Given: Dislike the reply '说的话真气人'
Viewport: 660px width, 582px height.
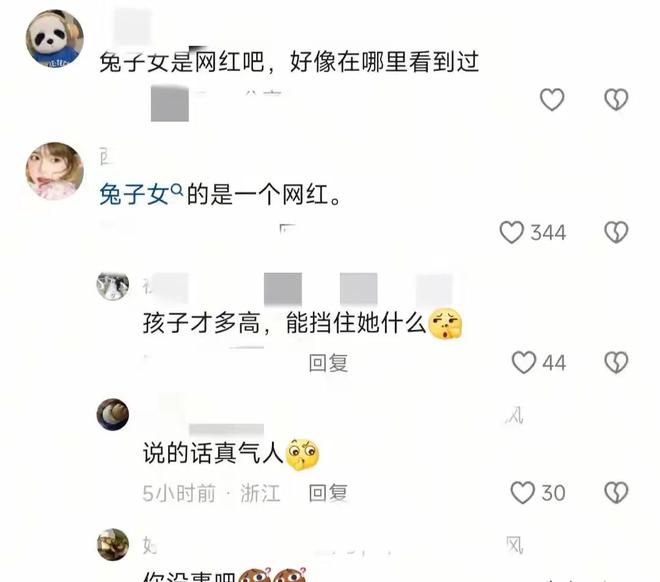Looking at the screenshot, I should pos(616,492).
